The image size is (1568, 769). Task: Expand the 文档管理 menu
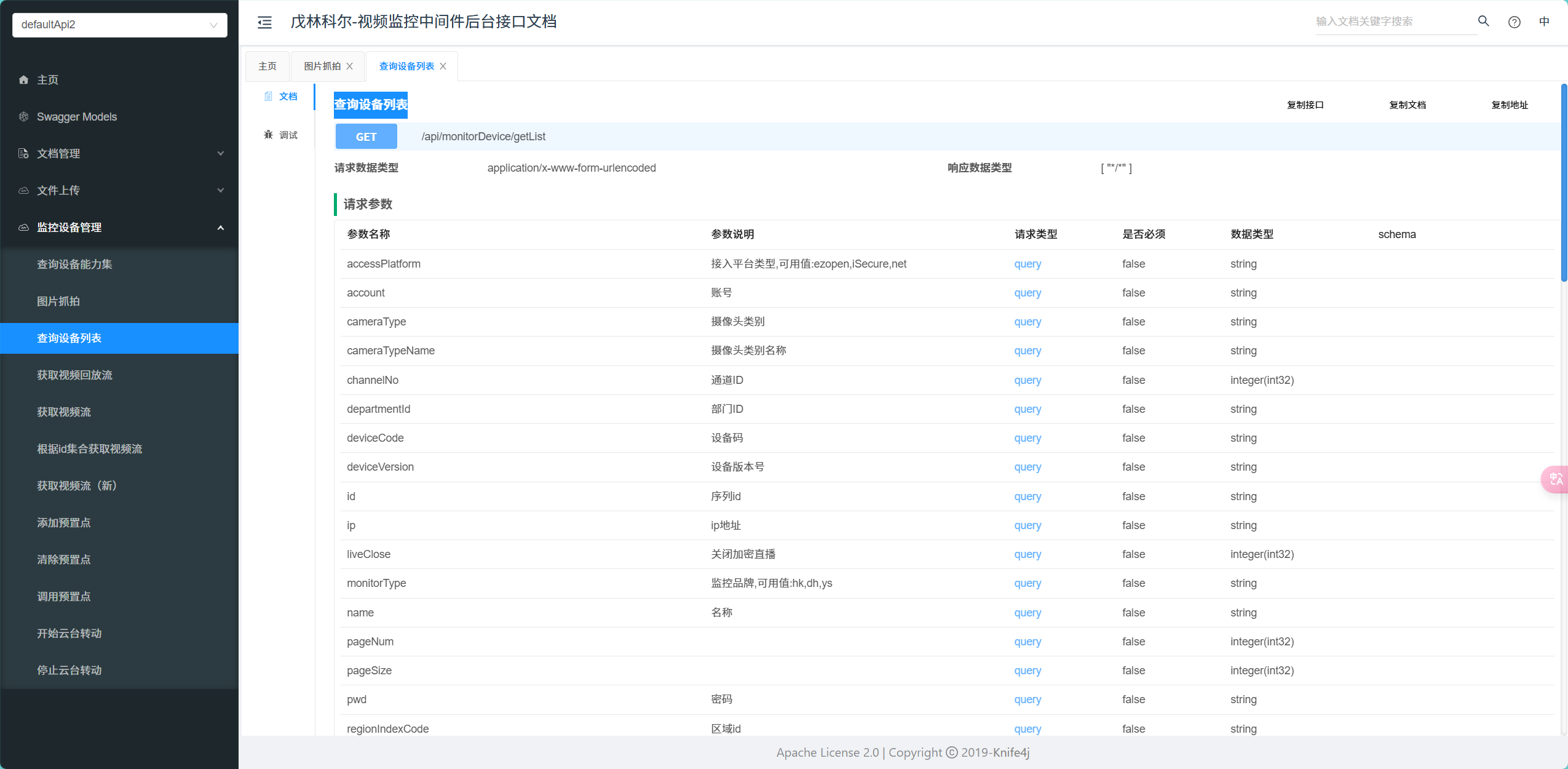point(119,153)
